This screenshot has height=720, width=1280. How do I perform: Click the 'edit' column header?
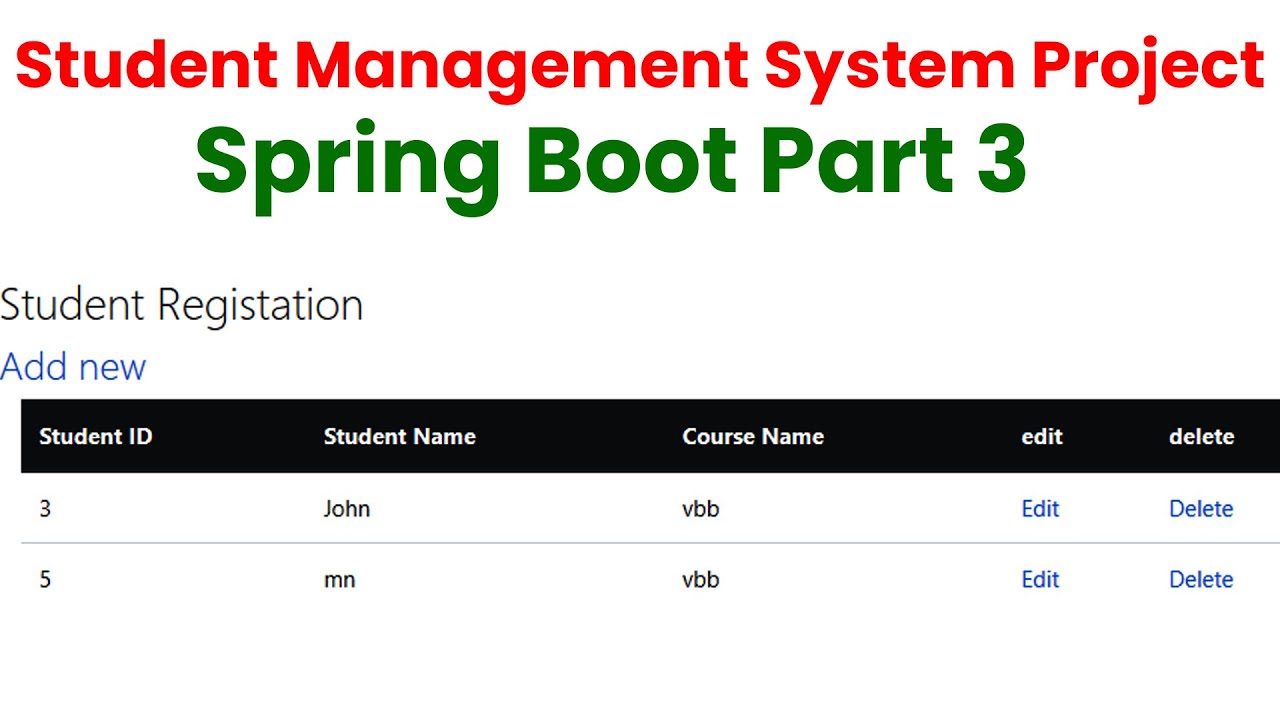click(x=1042, y=437)
